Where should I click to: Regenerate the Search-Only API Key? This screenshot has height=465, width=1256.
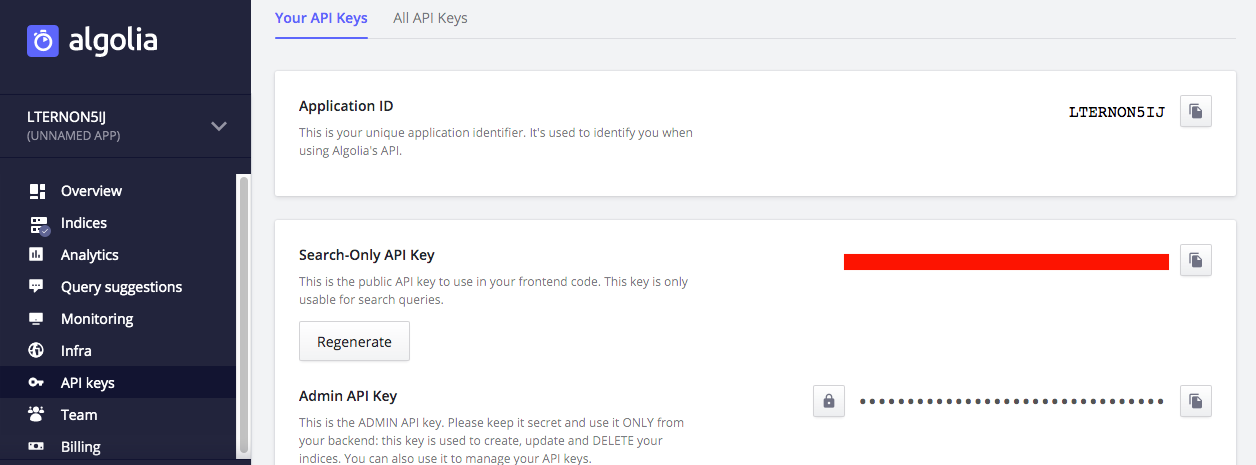[354, 341]
